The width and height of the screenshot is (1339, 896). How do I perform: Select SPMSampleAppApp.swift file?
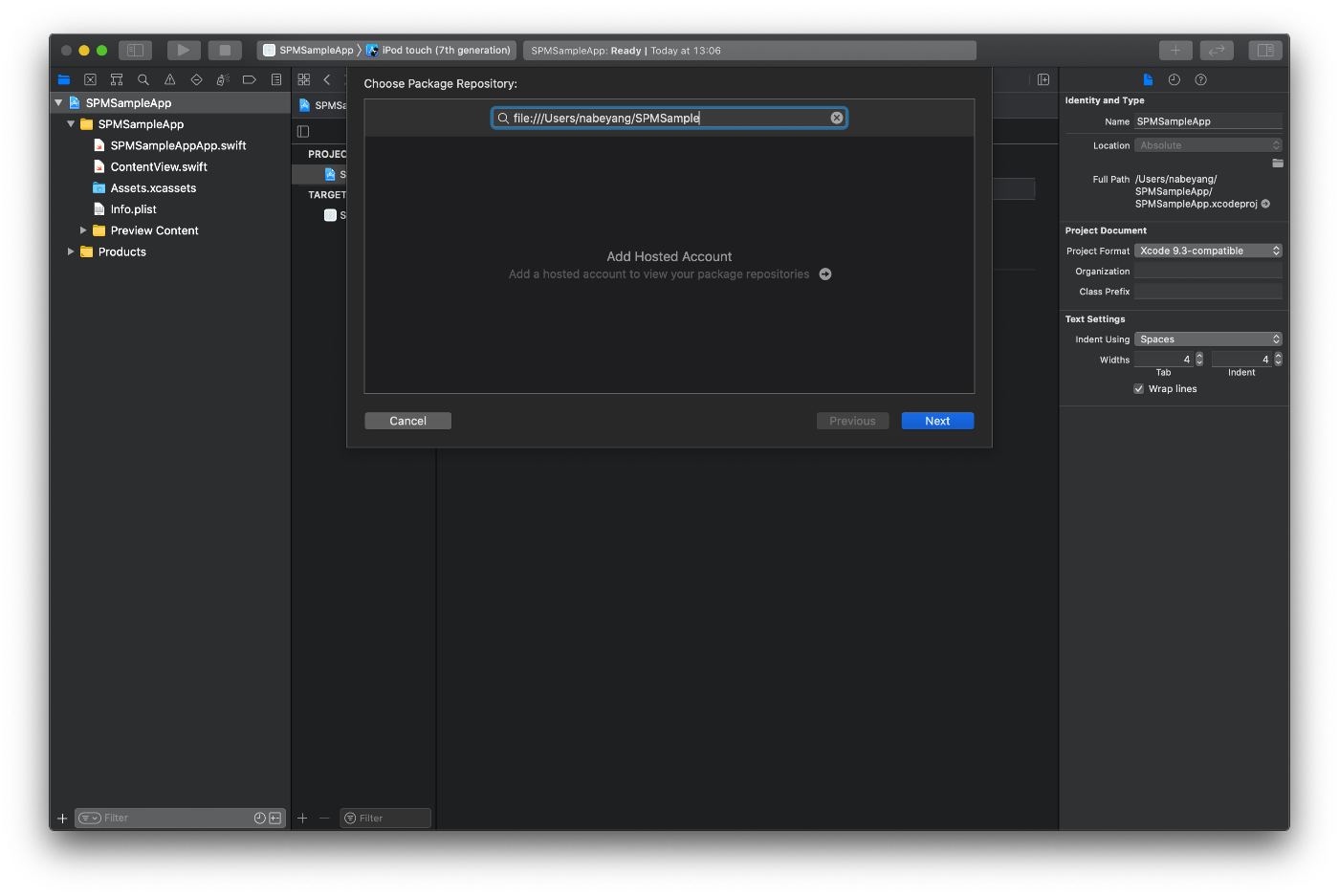coord(178,145)
